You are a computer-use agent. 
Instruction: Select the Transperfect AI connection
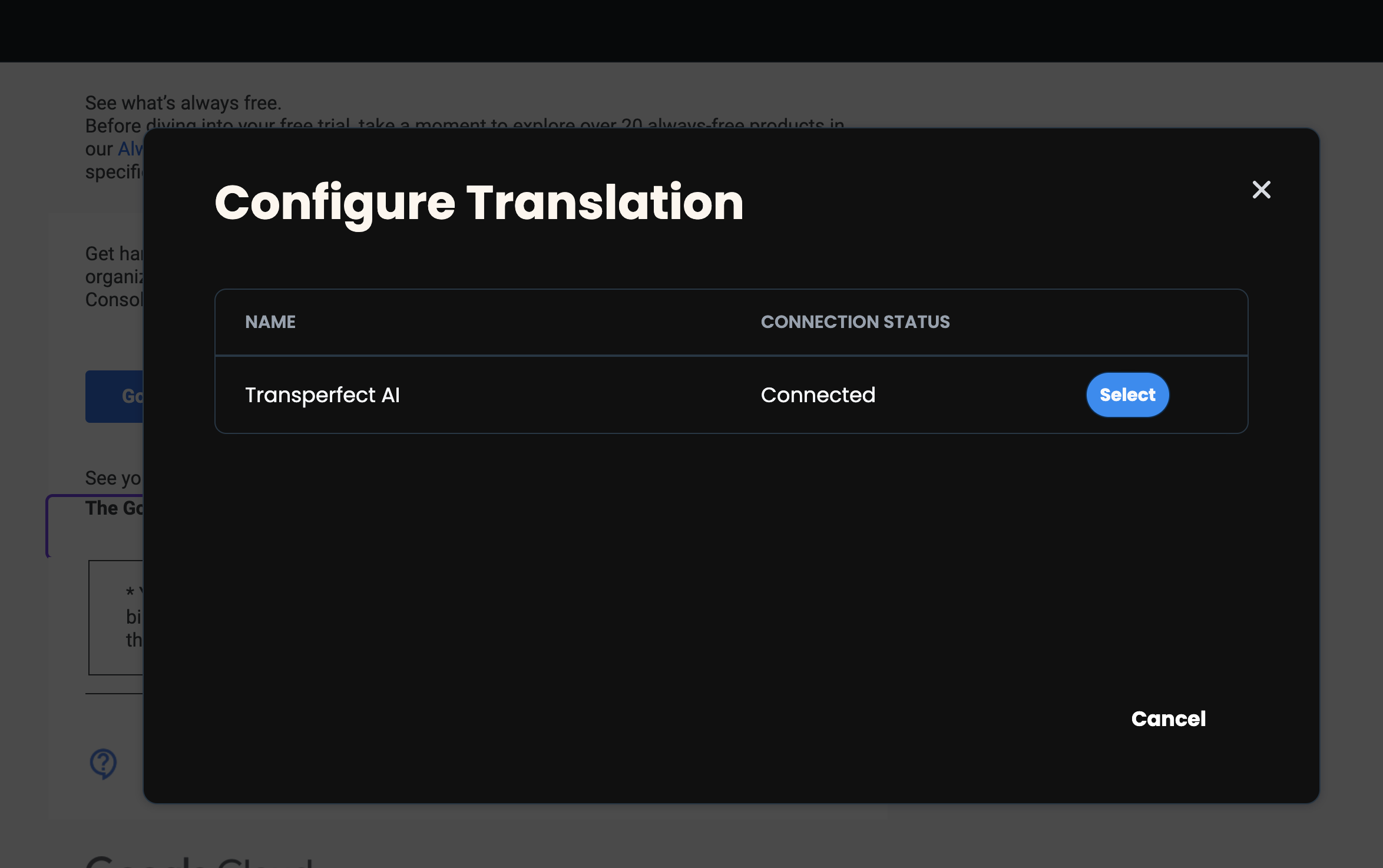click(x=1127, y=395)
